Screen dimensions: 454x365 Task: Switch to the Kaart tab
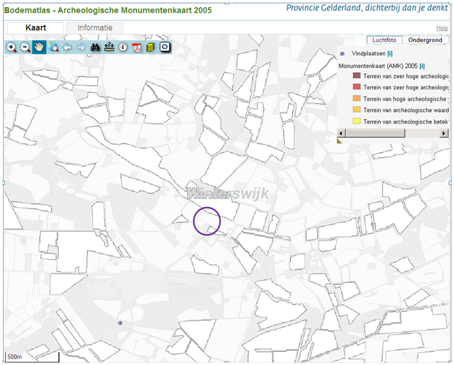[x=35, y=28]
